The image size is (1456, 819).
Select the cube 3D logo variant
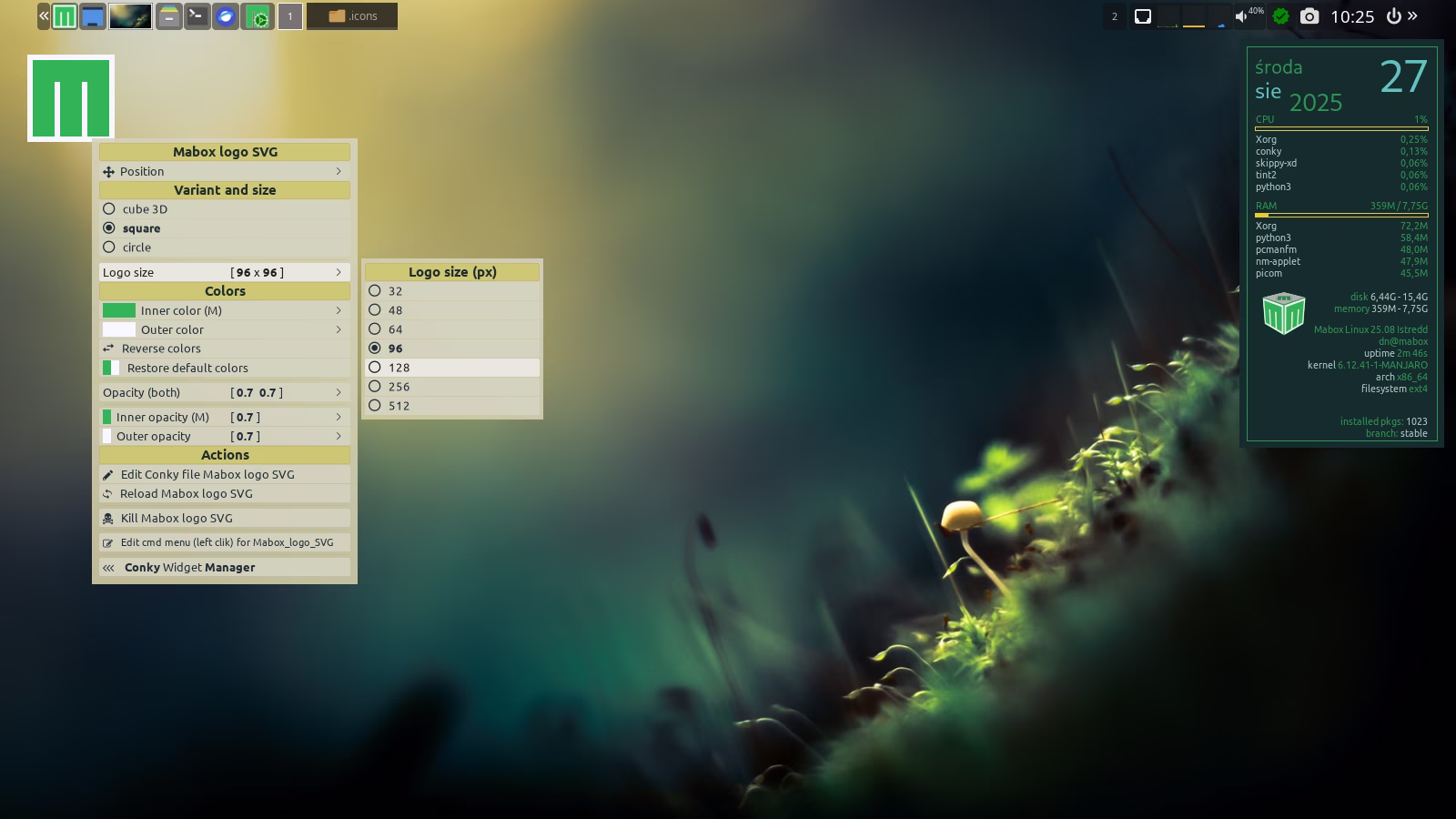point(145,209)
